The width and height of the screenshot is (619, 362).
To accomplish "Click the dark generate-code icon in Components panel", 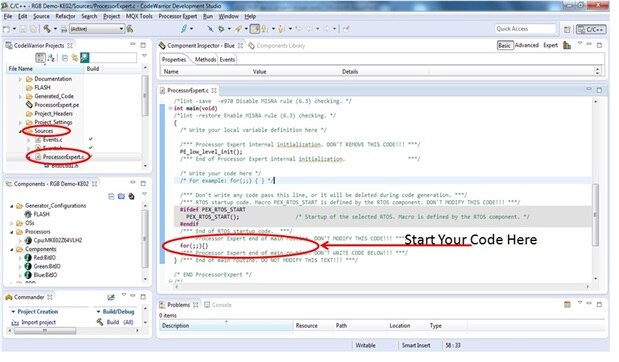I will tap(131, 196).
